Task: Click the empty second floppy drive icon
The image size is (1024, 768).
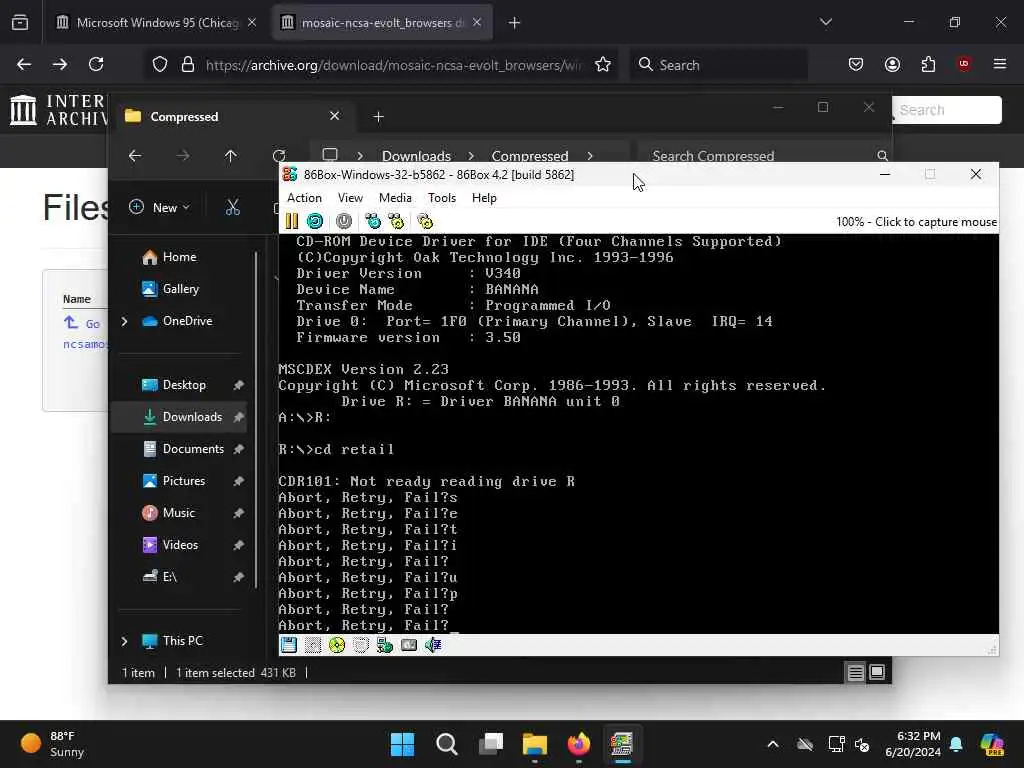Action: (313, 645)
